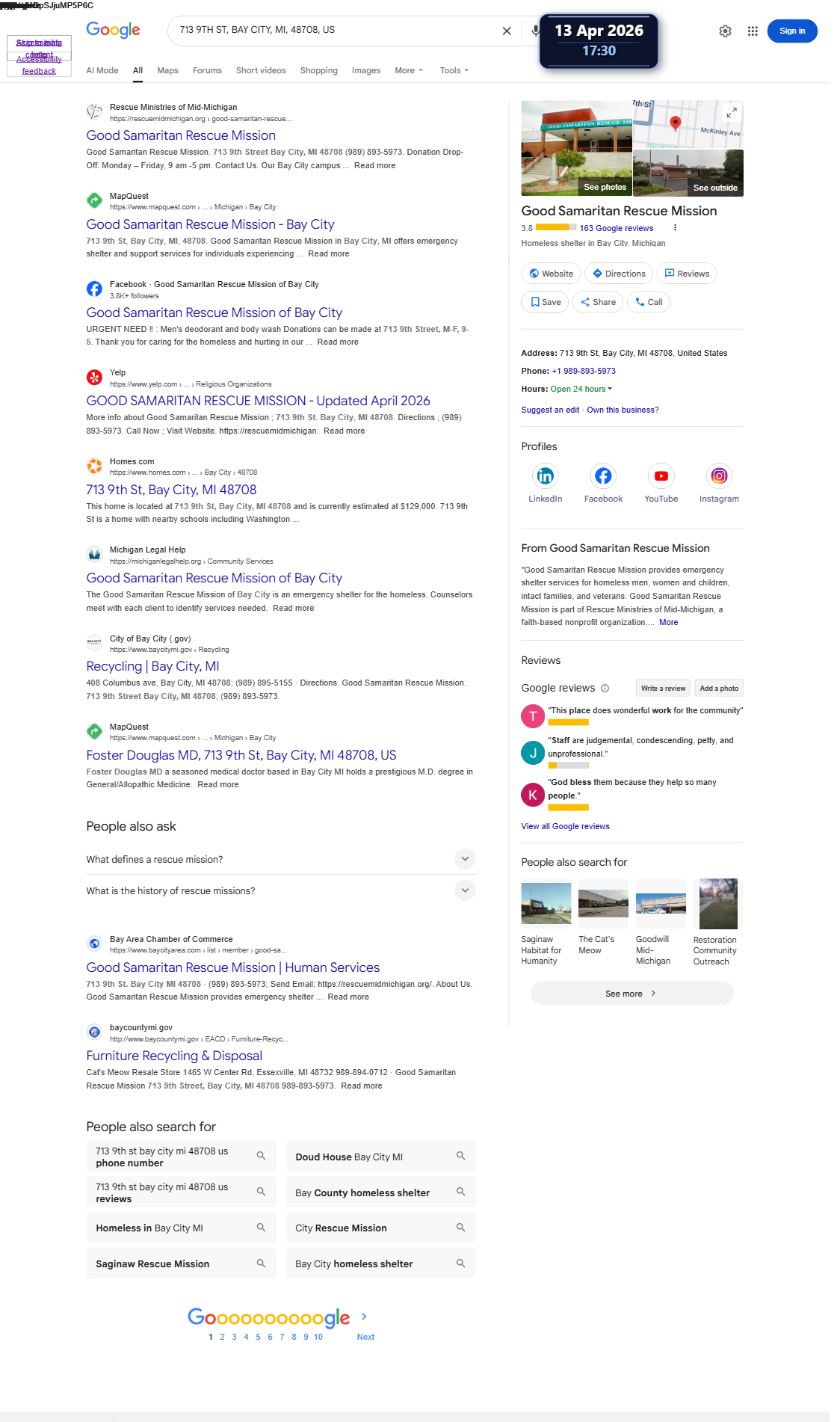
Task: Open Restoration Community Outreach thumbnail
Action: pos(718,903)
